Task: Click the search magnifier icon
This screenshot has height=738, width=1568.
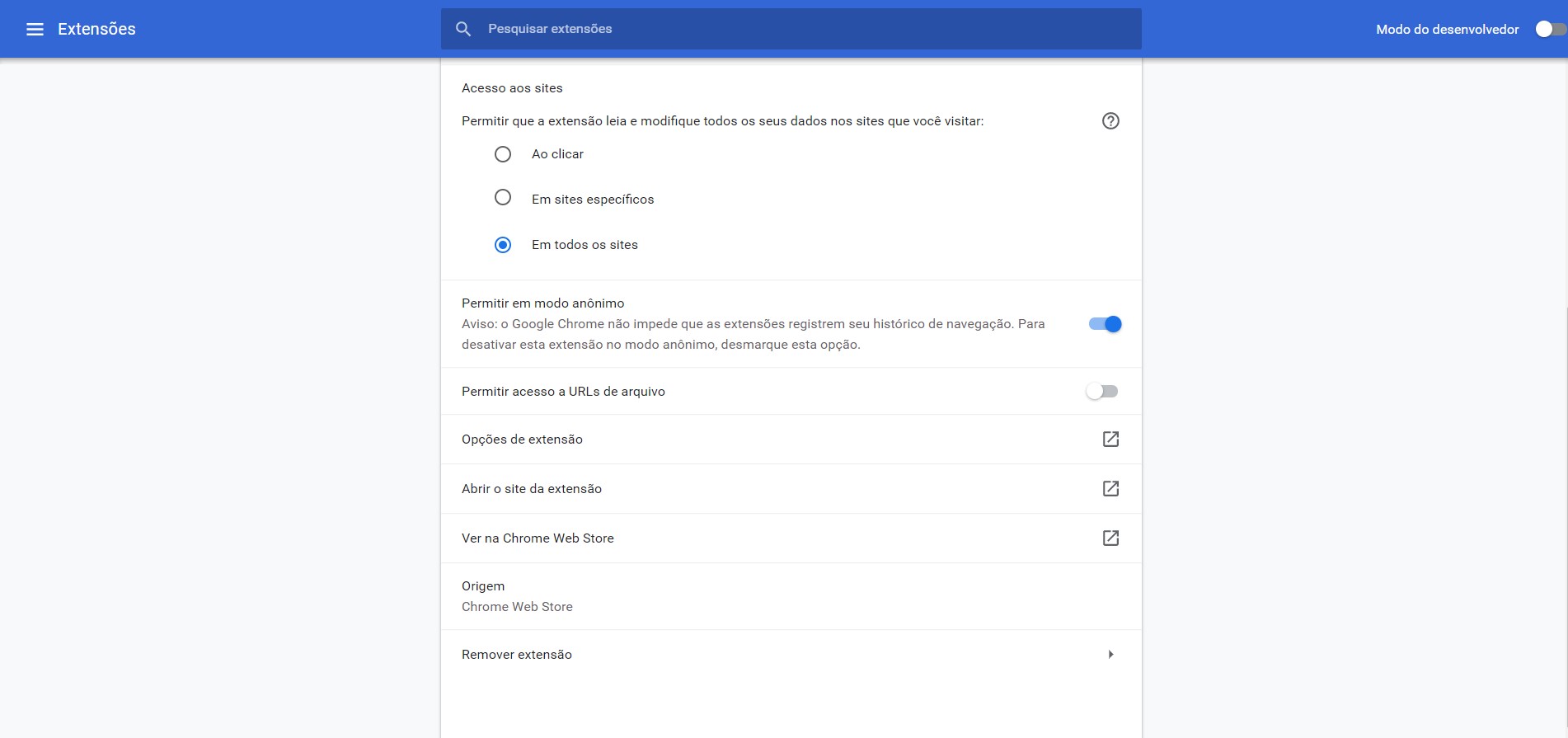Action: point(463,29)
